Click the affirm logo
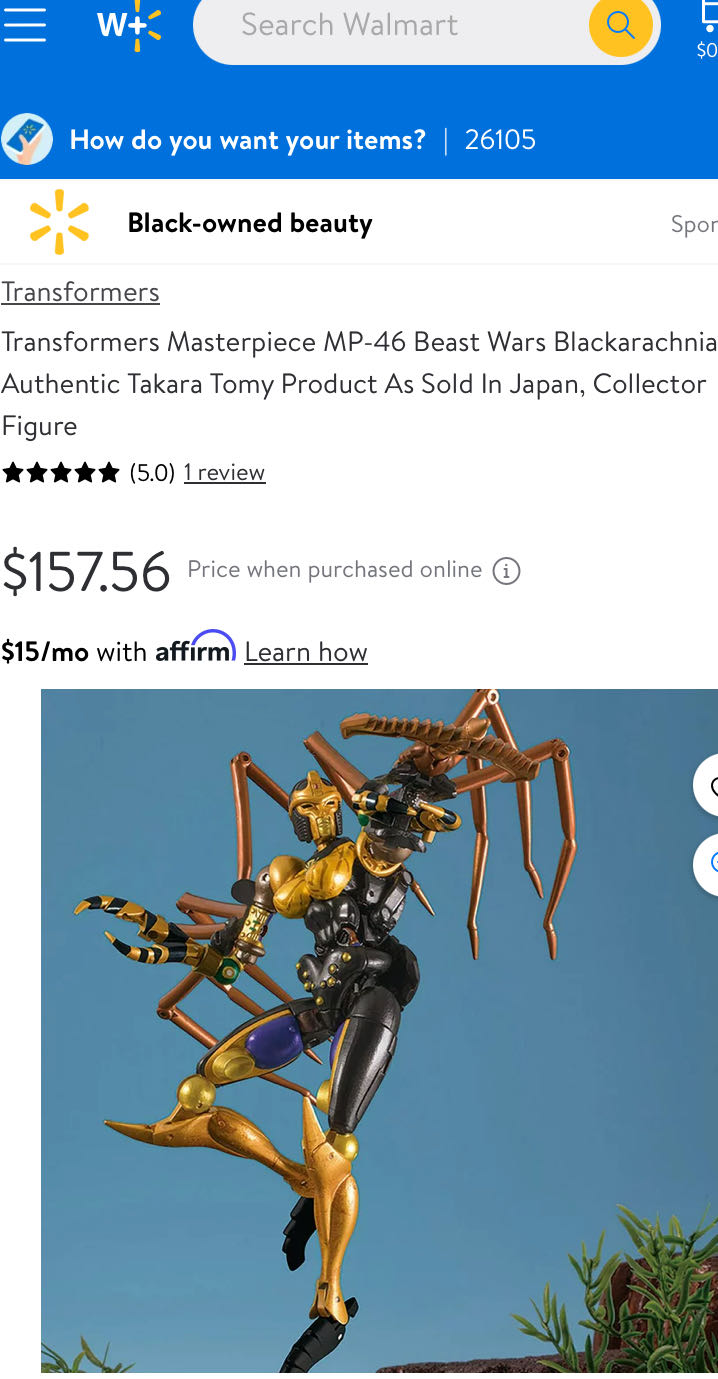 tap(195, 648)
